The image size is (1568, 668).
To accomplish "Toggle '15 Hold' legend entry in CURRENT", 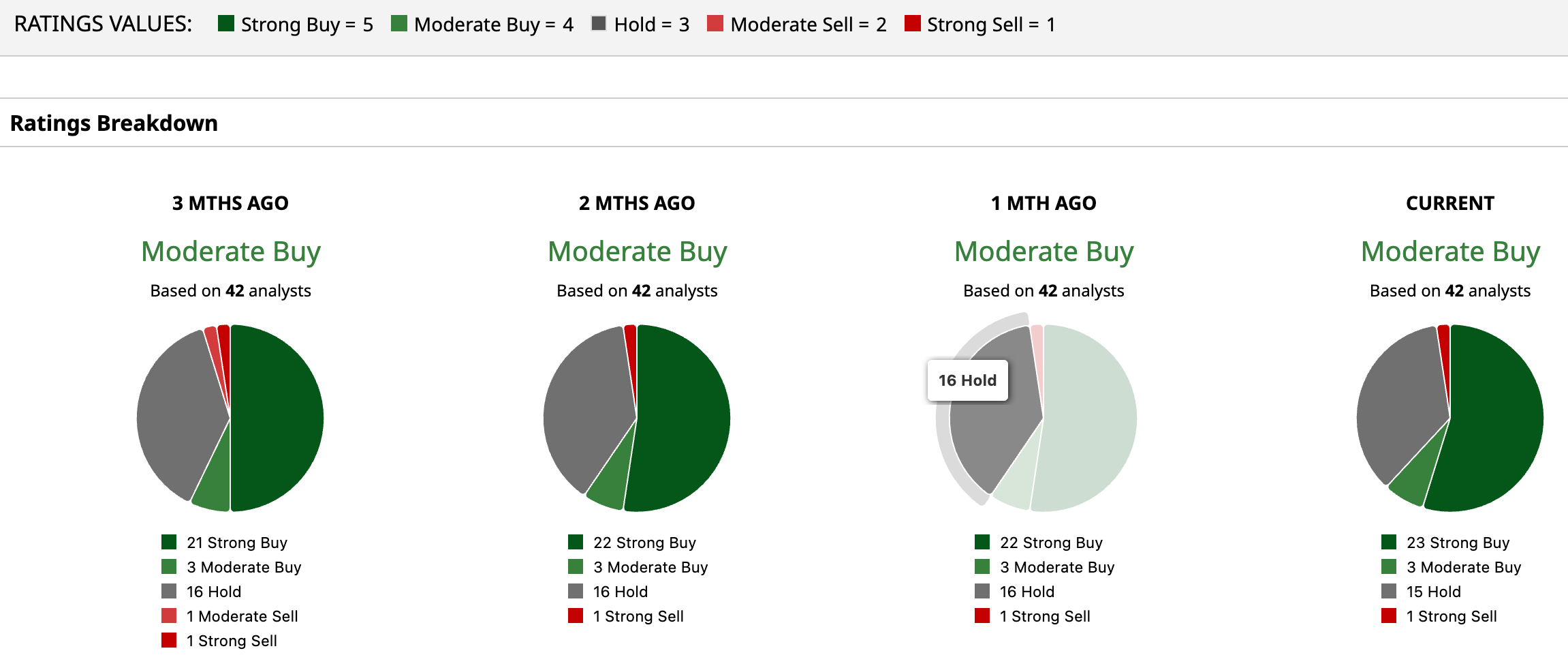I will pyautogui.click(x=1433, y=592).
